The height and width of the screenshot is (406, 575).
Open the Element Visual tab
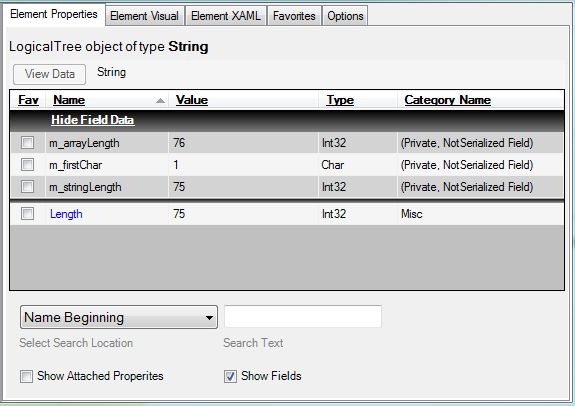[144, 16]
